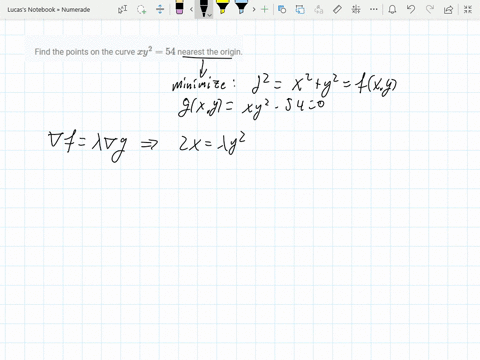Image resolution: width=480 pixels, height=360 pixels.
Task: Share the notebook page
Action: [x=448, y=9]
